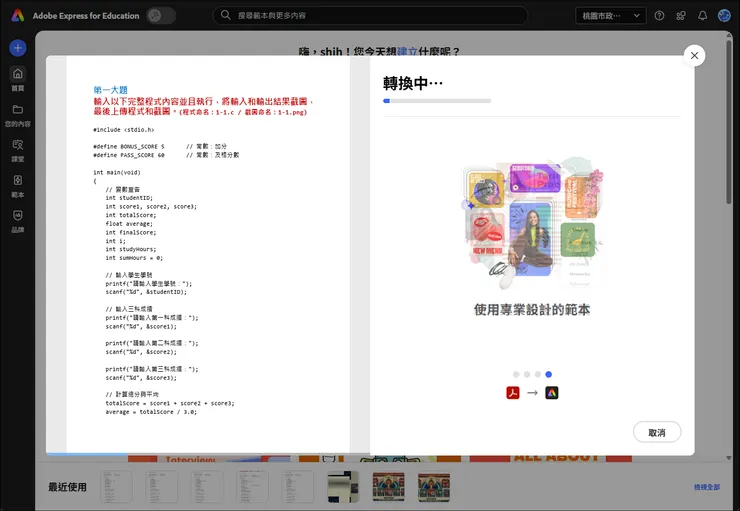This screenshot has height=511, width=740.
Task: Click the int main(void) line
Action: (x=117, y=173)
